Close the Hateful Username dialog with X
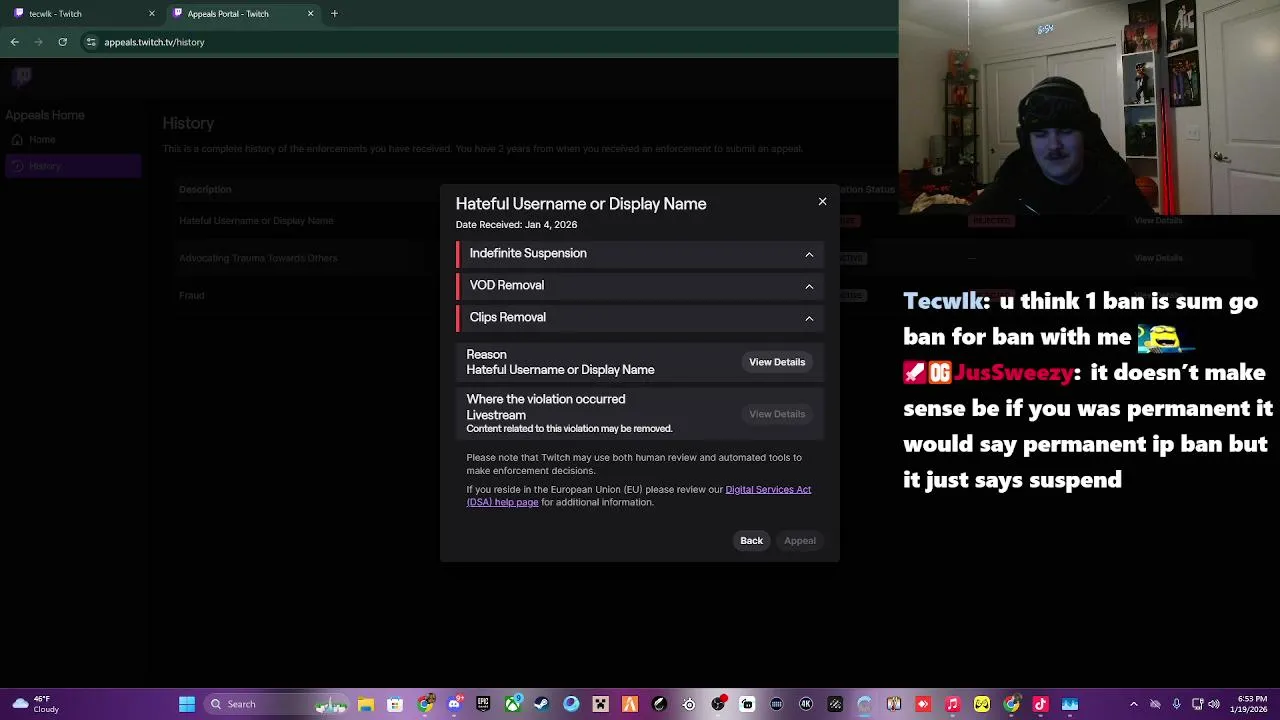The image size is (1280, 720). coord(822,202)
